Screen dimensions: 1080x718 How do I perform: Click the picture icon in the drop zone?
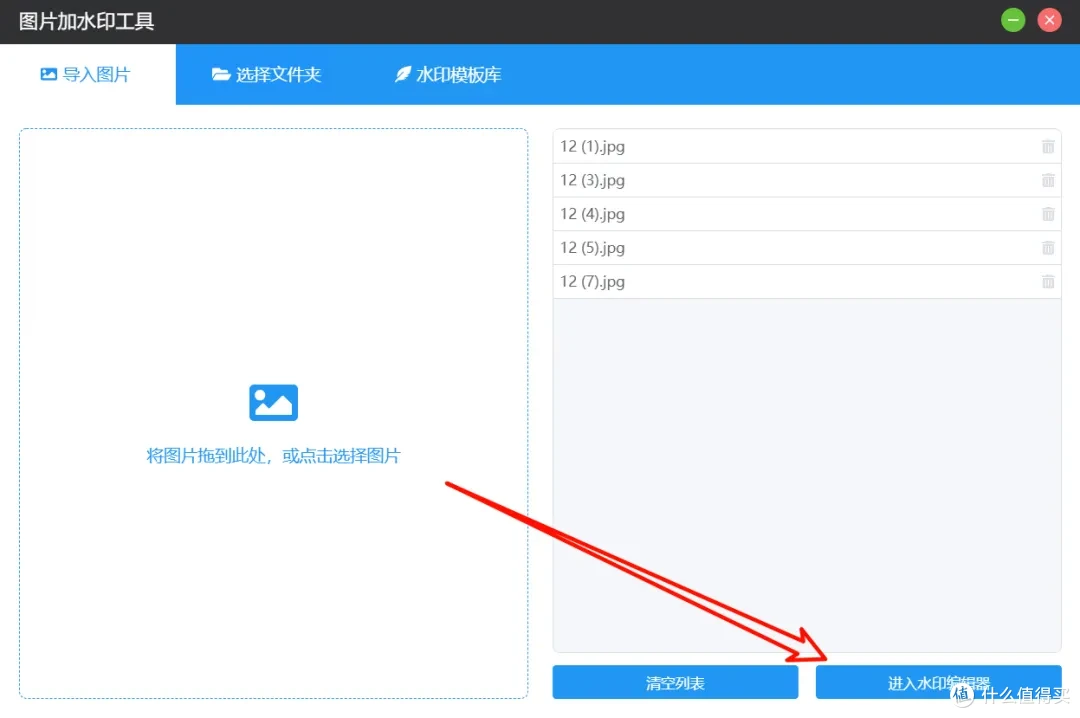pyautogui.click(x=273, y=402)
